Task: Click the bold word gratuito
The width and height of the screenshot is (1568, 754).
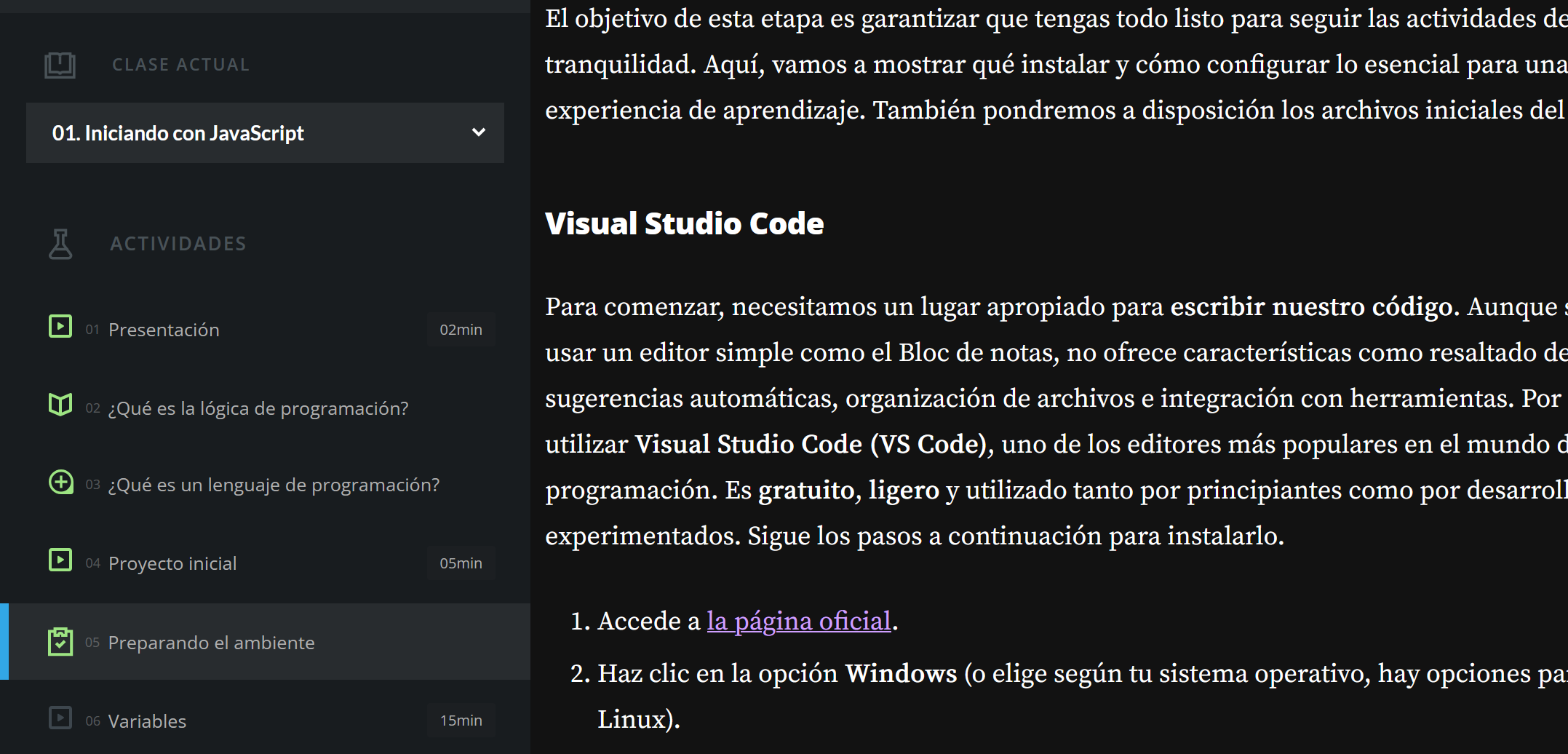Action: click(805, 490)
